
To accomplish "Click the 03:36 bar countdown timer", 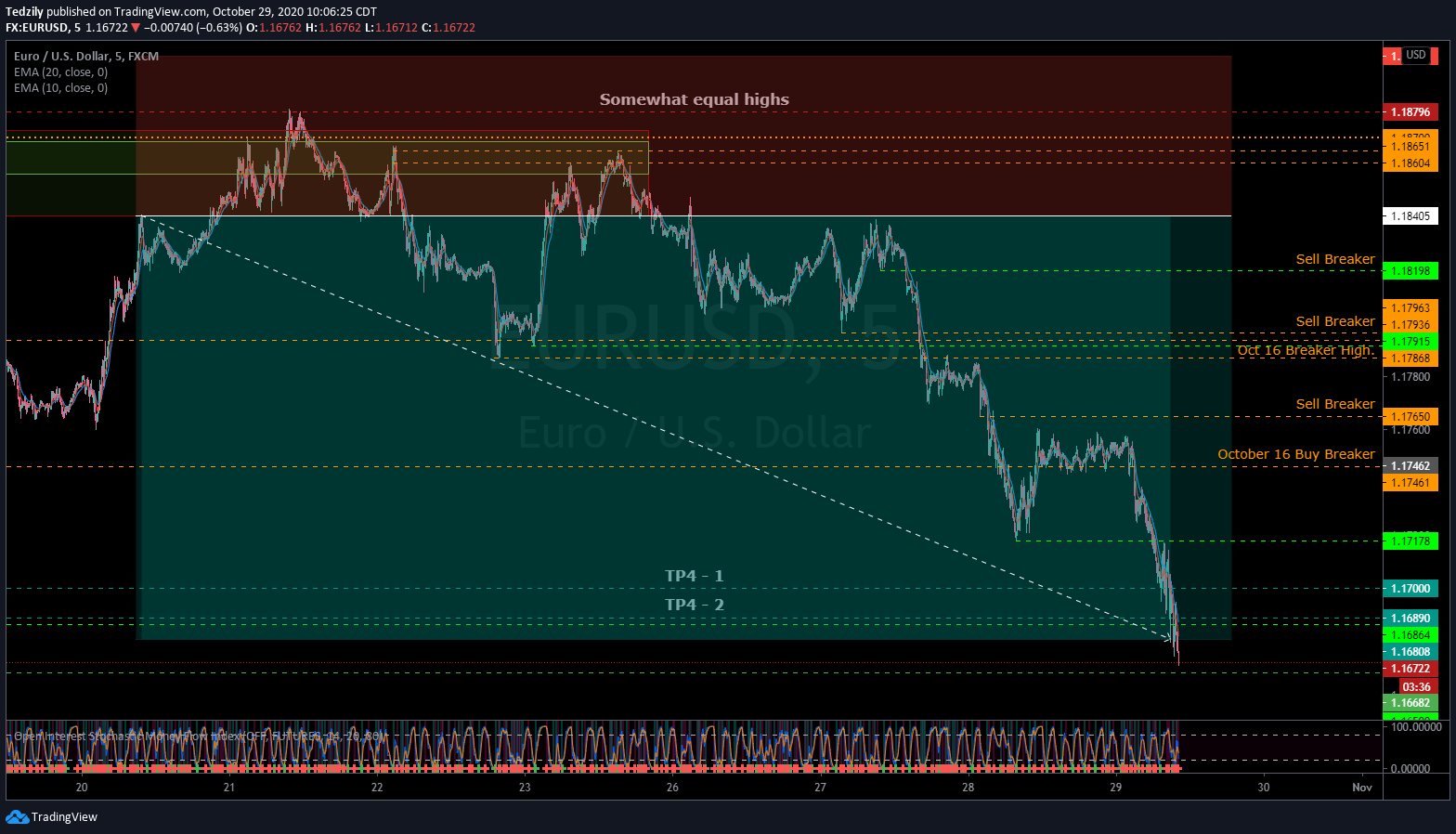I will coord(1417,687).
